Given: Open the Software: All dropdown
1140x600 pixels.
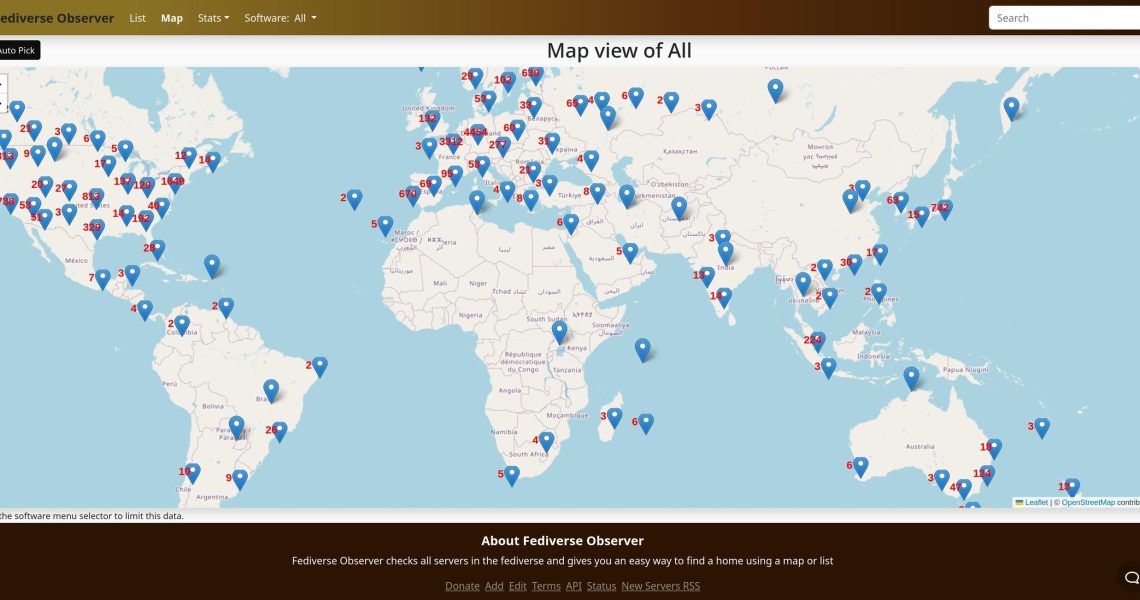Looking at the screenshot, I should click(x=280, y=18).
